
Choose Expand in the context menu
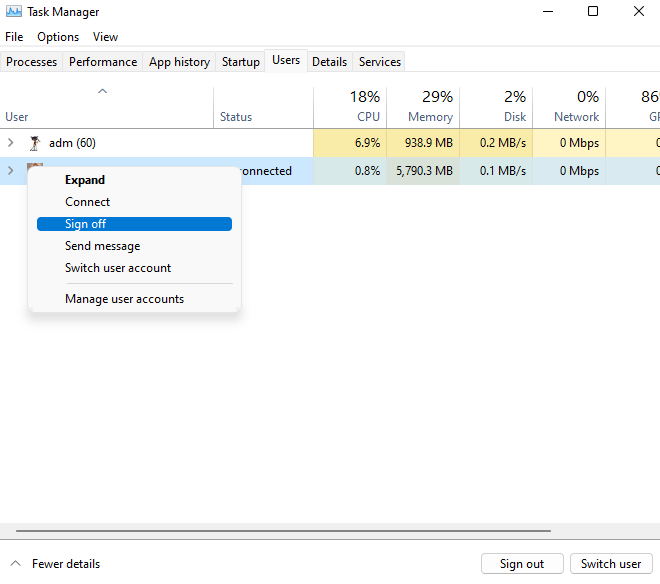[x=134, y=180]
